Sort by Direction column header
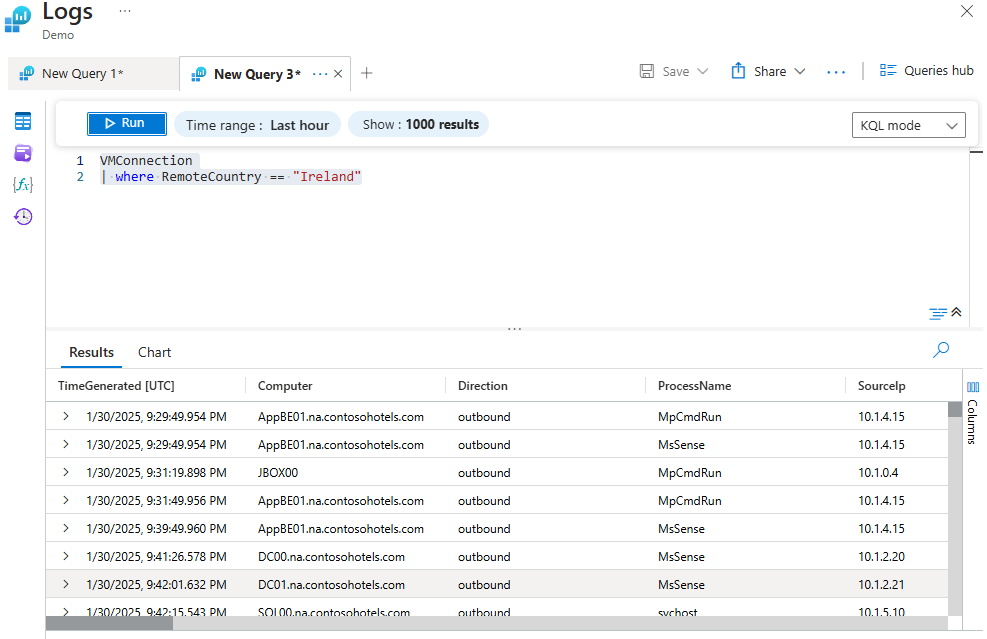This screenshot has height=639, width=987. (x=483, y=386)
